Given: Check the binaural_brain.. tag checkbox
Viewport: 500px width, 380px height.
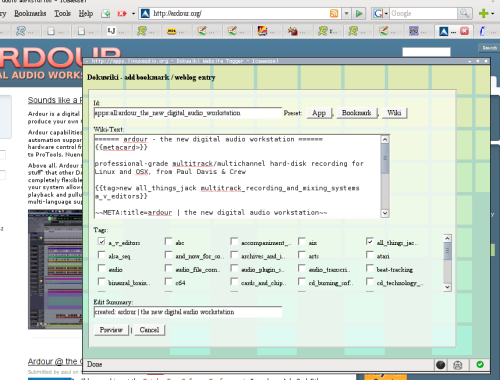Looking at the screenshot, I should pos(102,282).
